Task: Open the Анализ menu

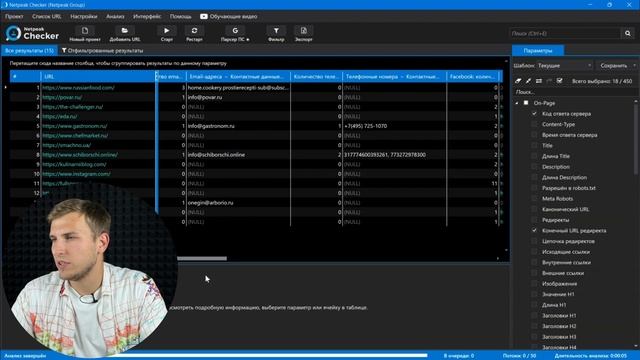Action: pyautogui.click(x=115, y=16)
